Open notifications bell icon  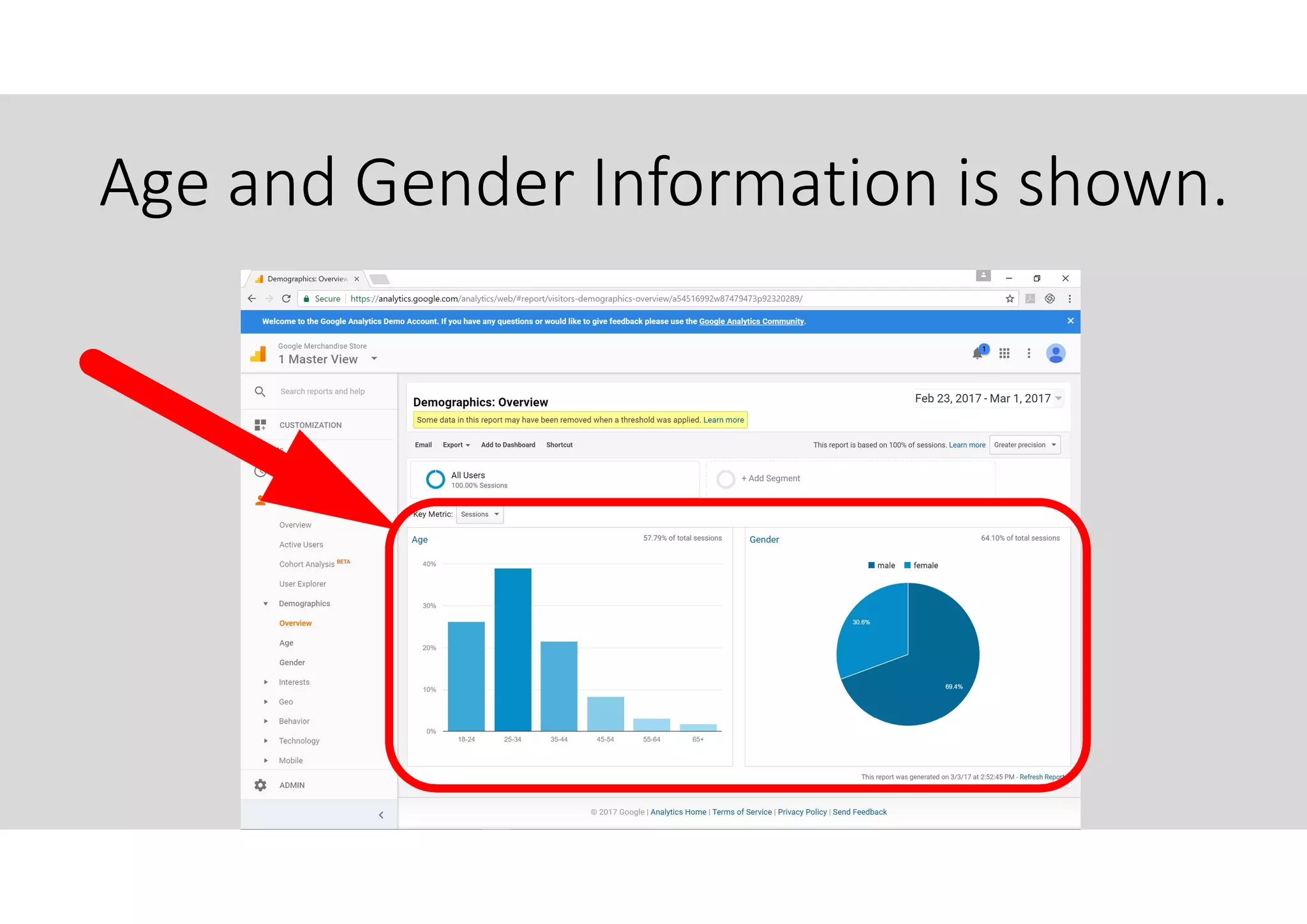978,353
